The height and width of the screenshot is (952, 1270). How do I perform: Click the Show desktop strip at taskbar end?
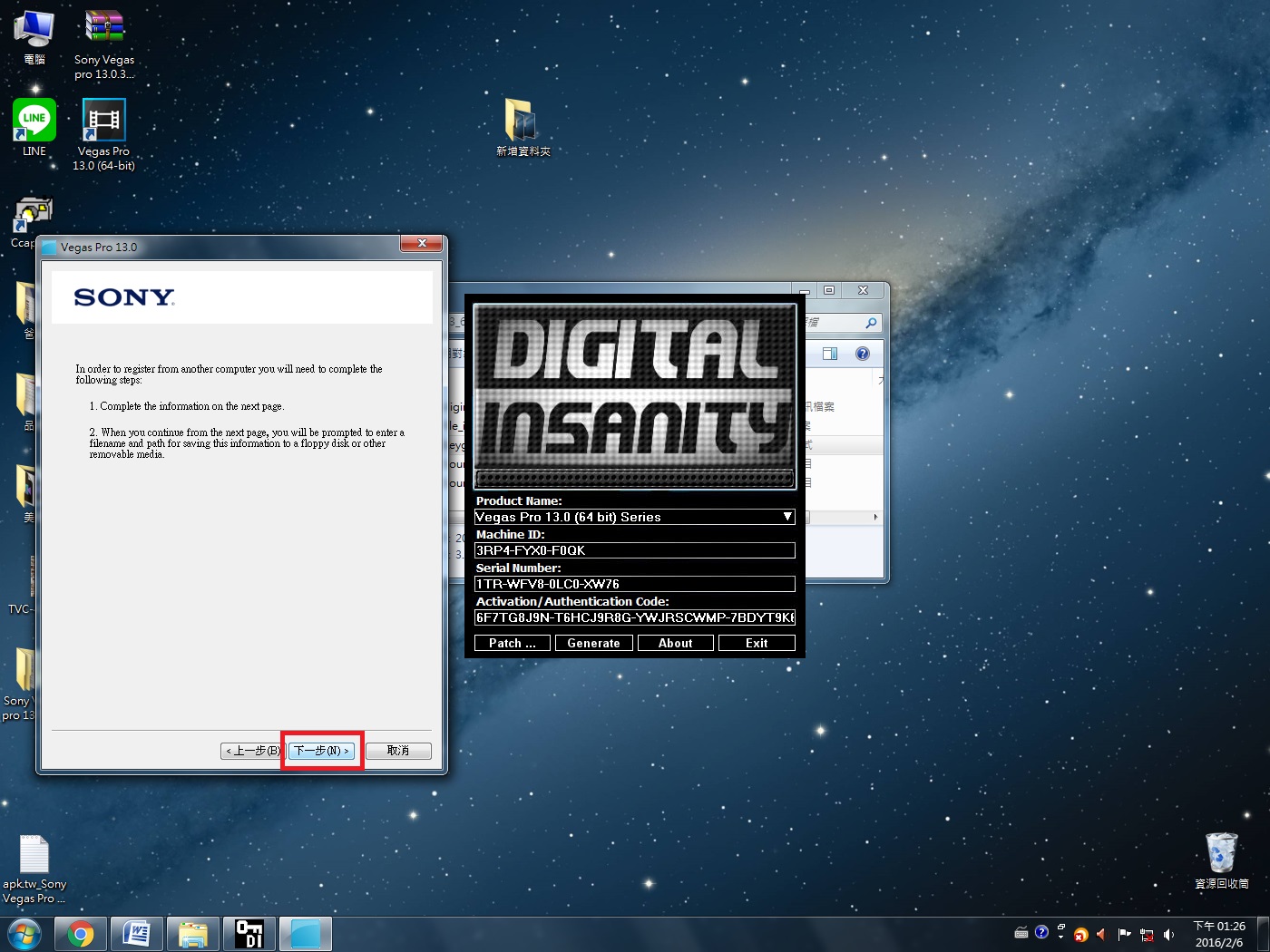click(1263, 934)
